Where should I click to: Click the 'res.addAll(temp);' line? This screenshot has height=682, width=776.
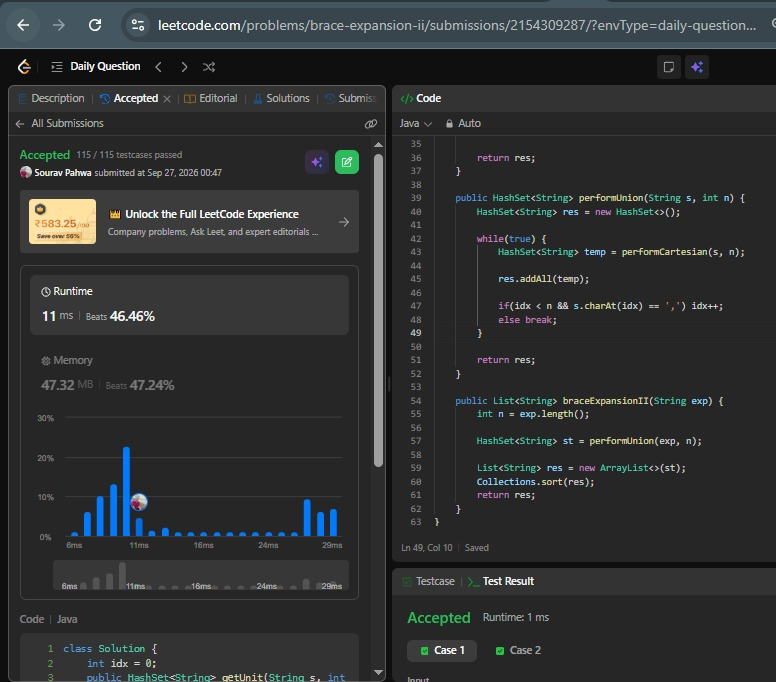[x=543, y=279]
